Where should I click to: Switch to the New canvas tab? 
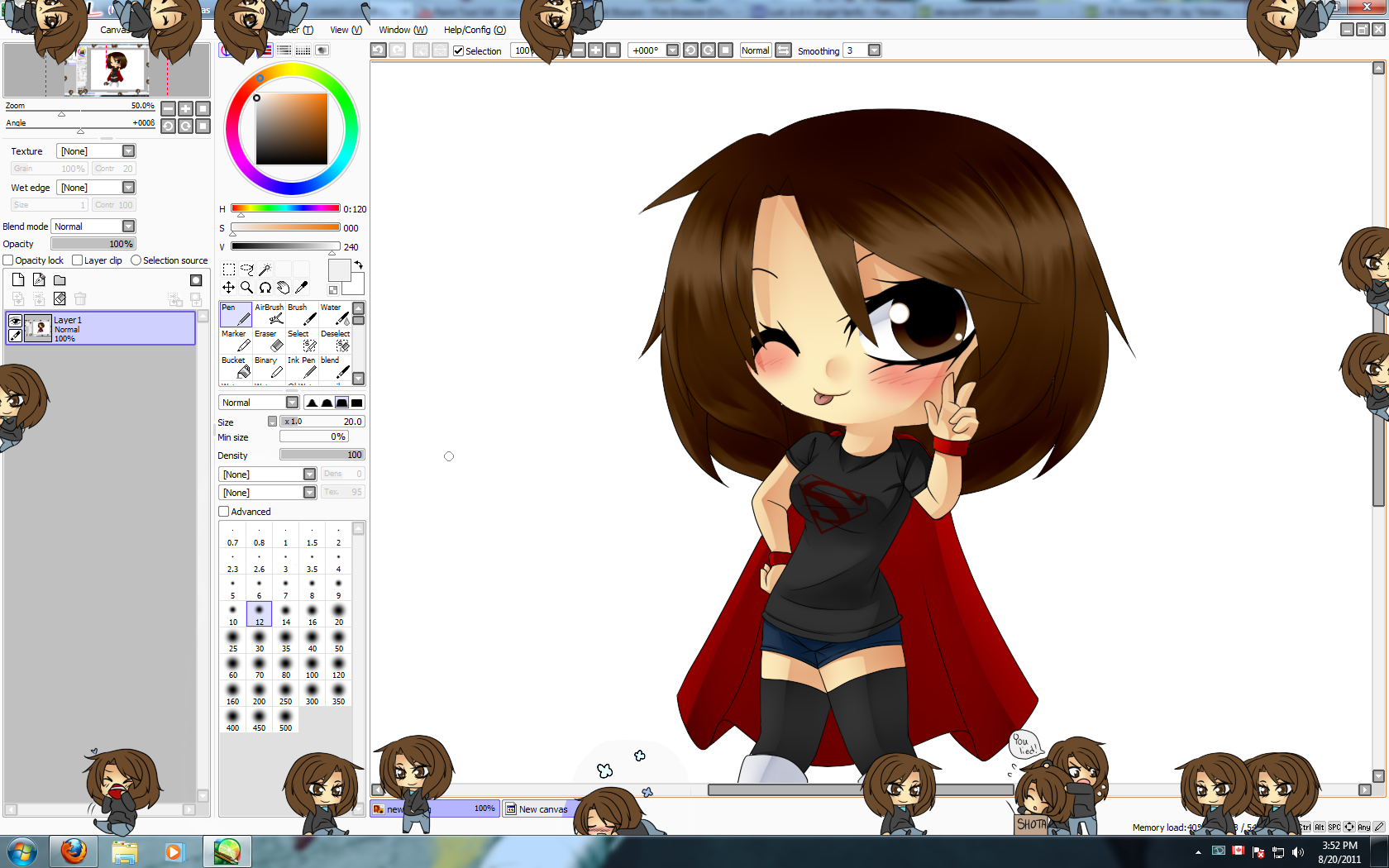(x=542, y=808)
